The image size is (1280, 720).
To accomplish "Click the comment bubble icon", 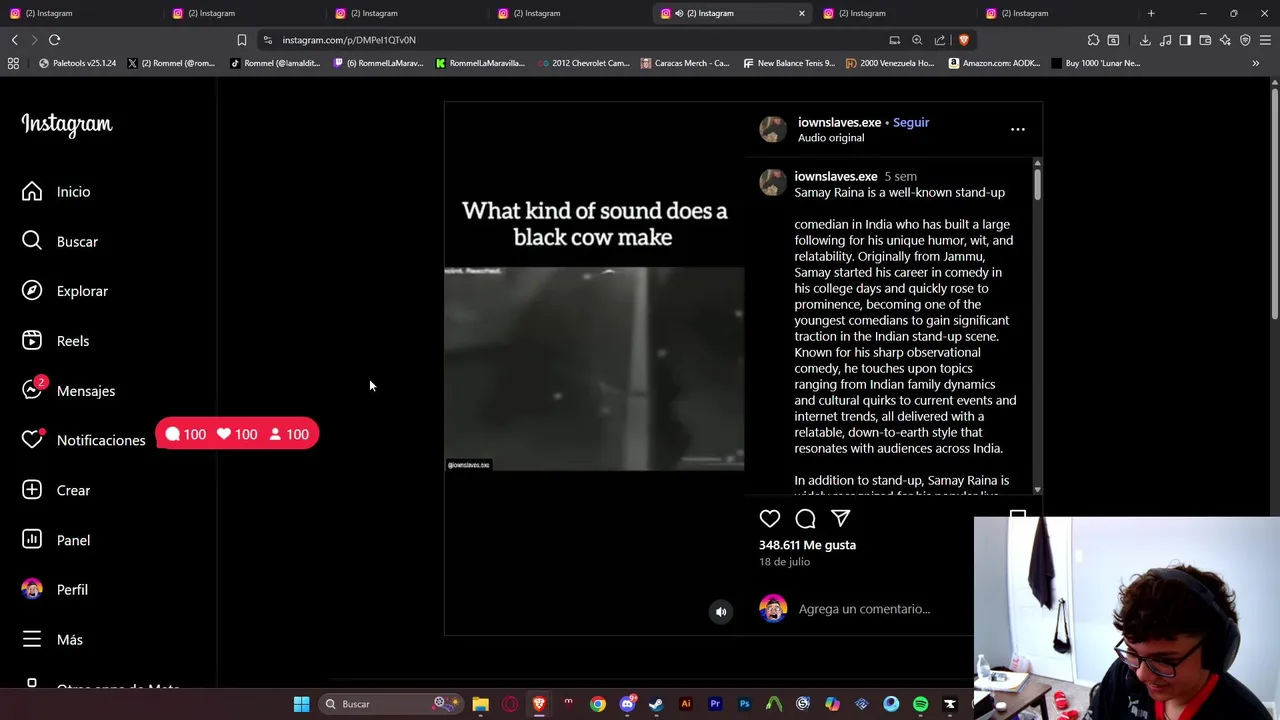I will [805, 518].
